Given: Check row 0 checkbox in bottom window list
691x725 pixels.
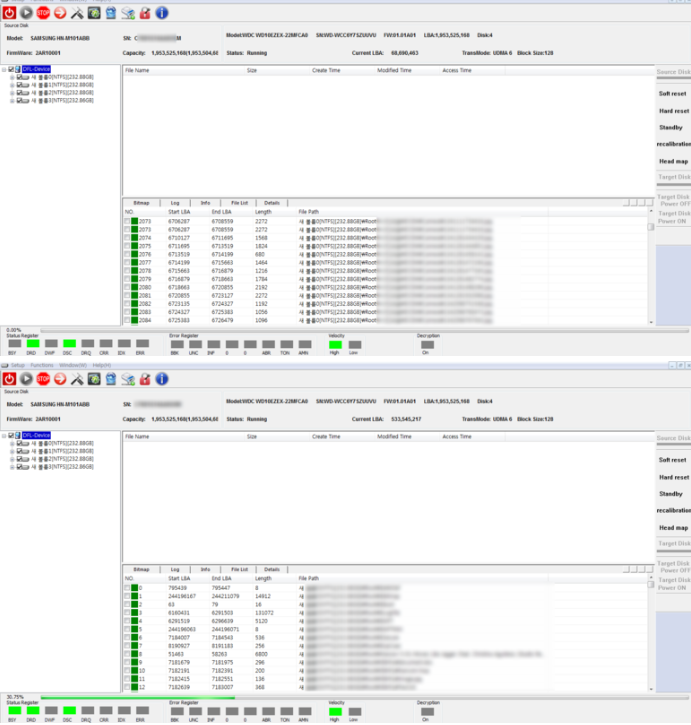Looking at the screenshot, I should (127, 588).
